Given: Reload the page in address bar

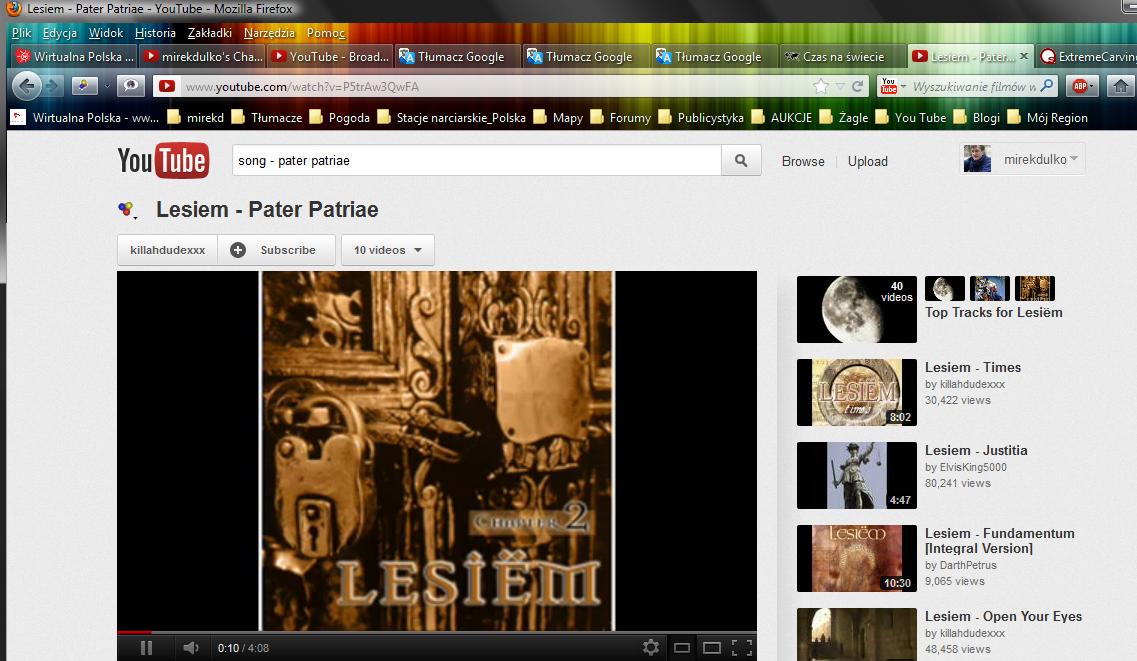Looking at the screenshot, I should [x=857, y=86].
